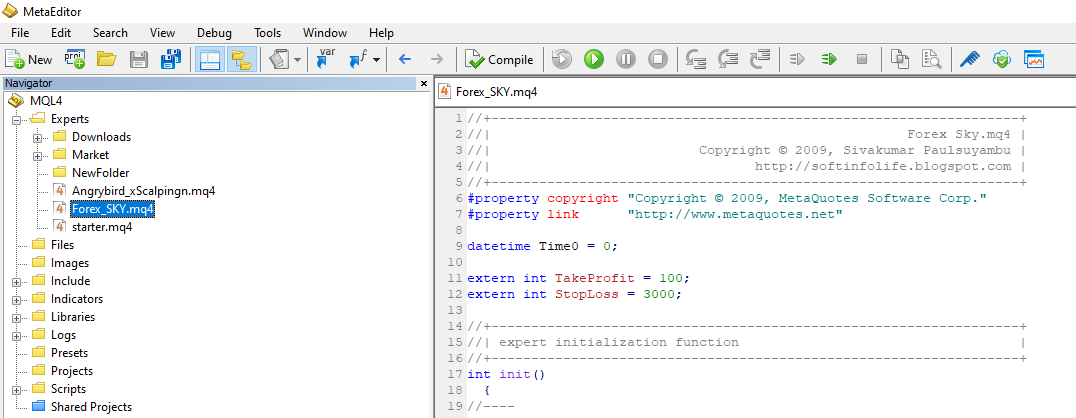1076x418 pixels.
Task: Click the small square stop profiling icon
Action: [862, 60]
